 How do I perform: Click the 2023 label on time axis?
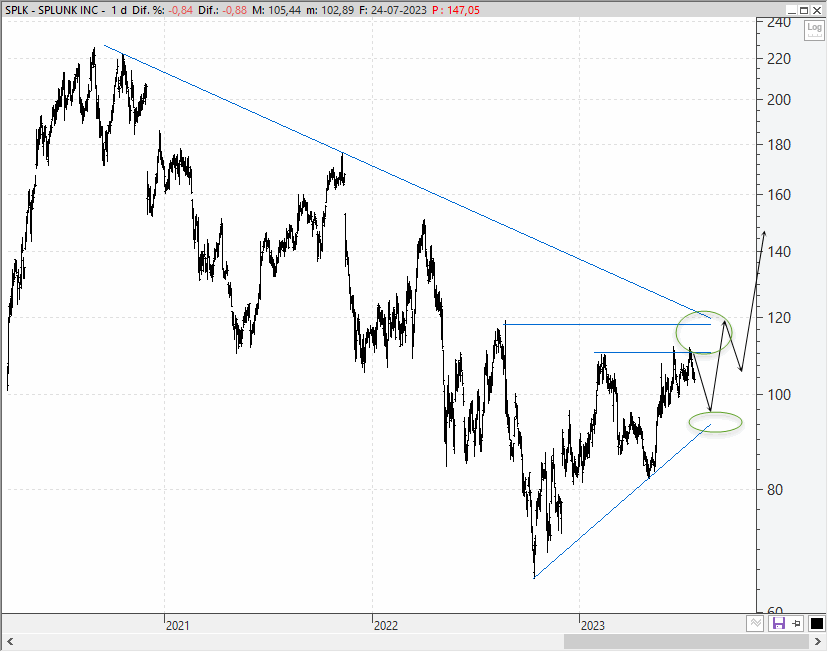click(592, 626)
